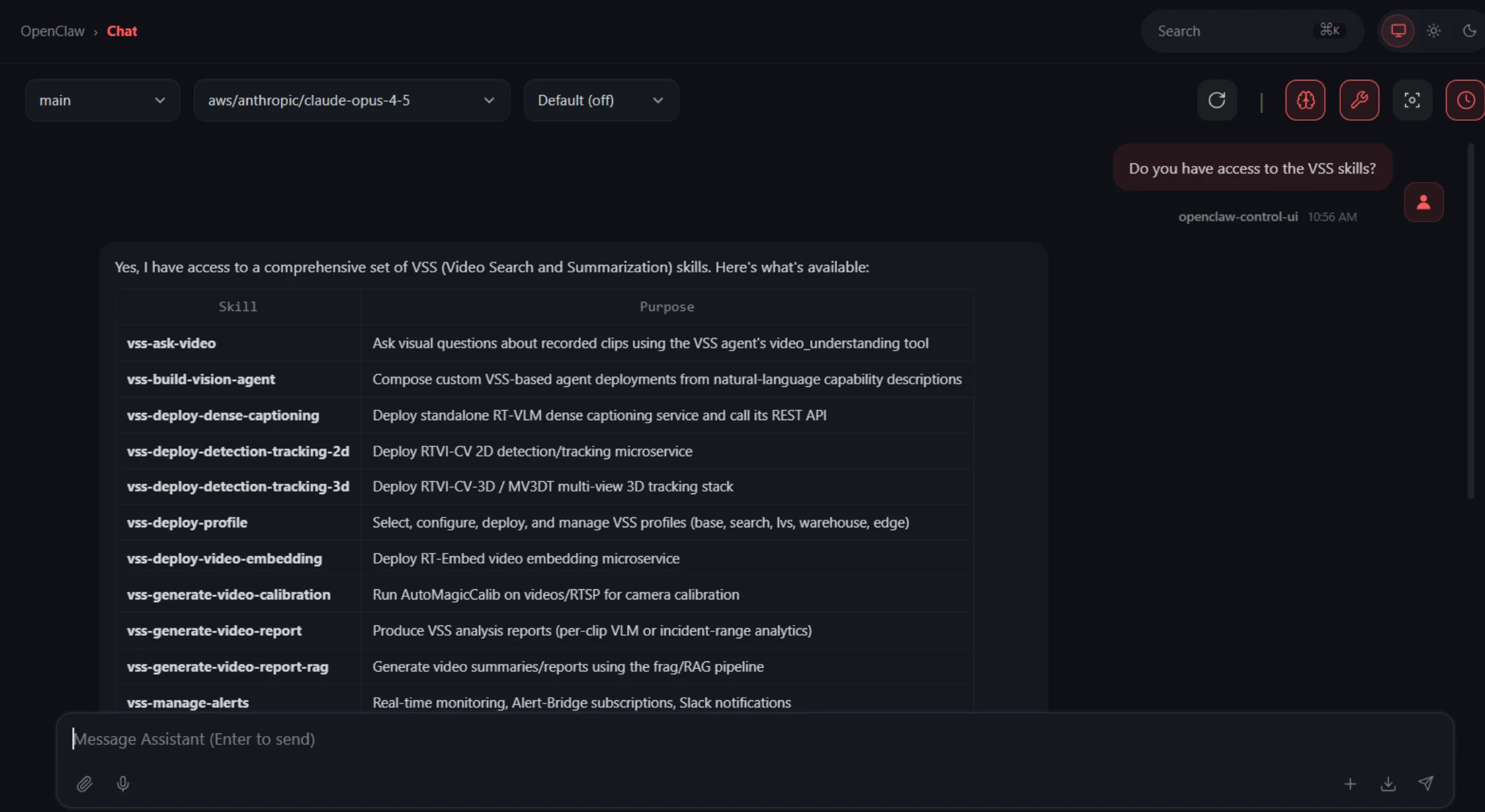Screen dimensions: 1485x812
Task: Click the Skill column header
Action: click(238, 306)
